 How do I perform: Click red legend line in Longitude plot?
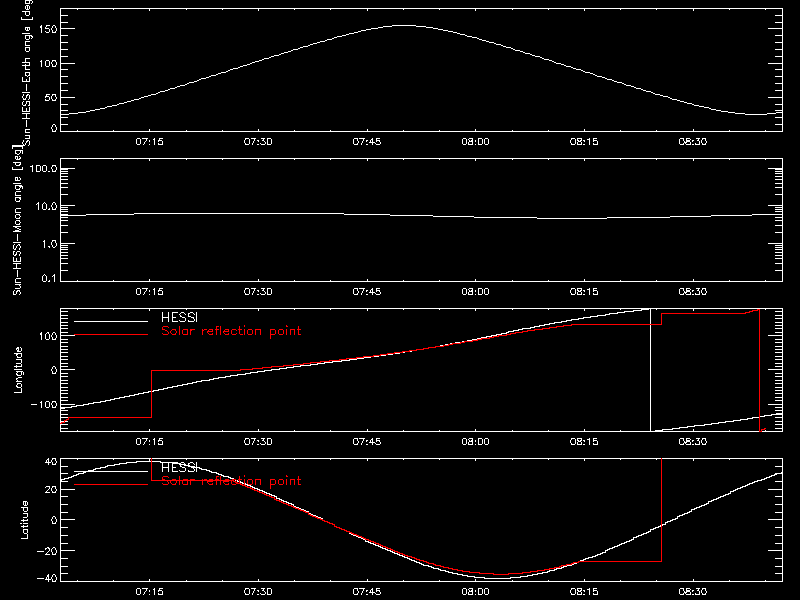(111, 335)
